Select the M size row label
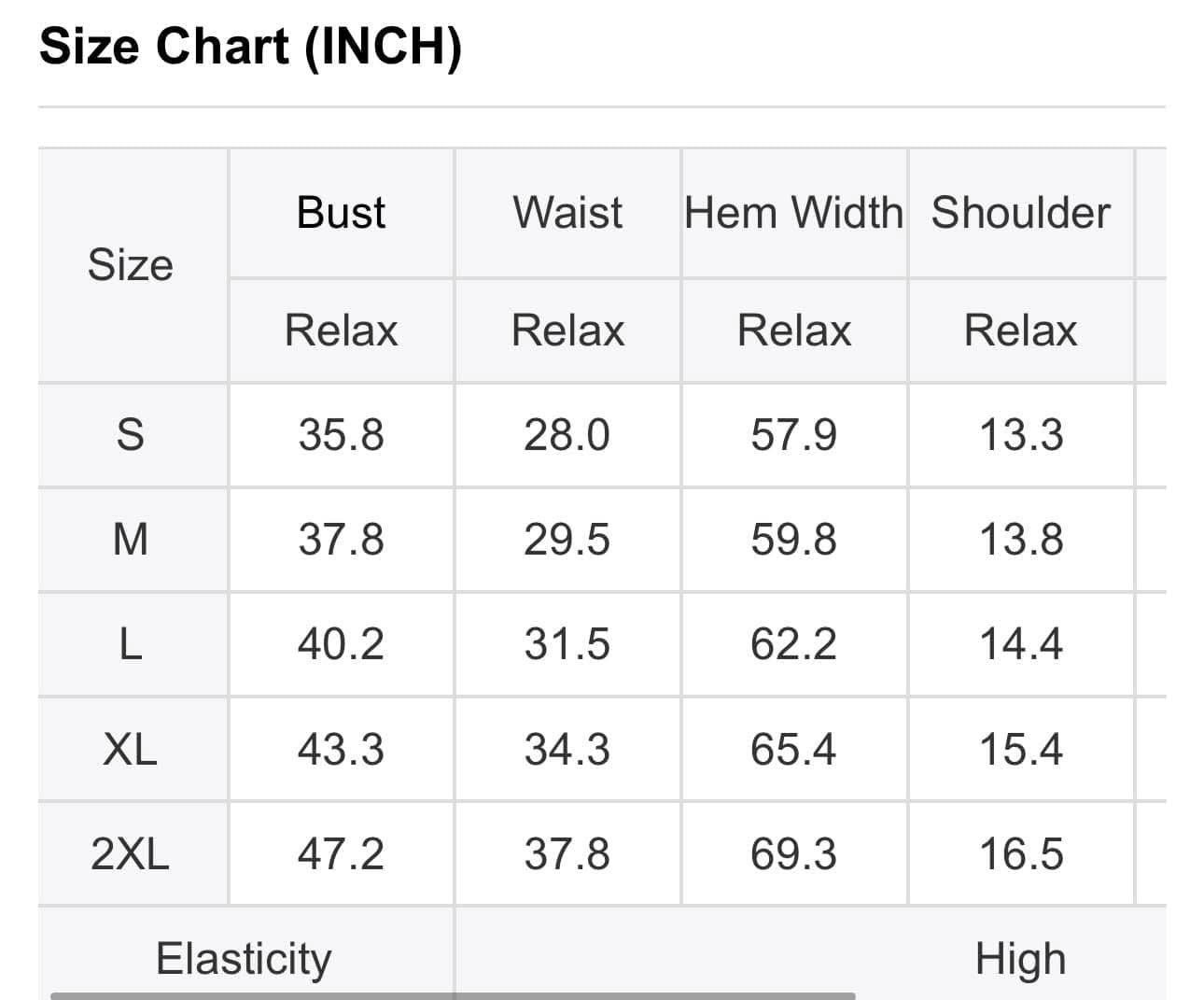1204x1000 pixels. [x=131, y=540]
